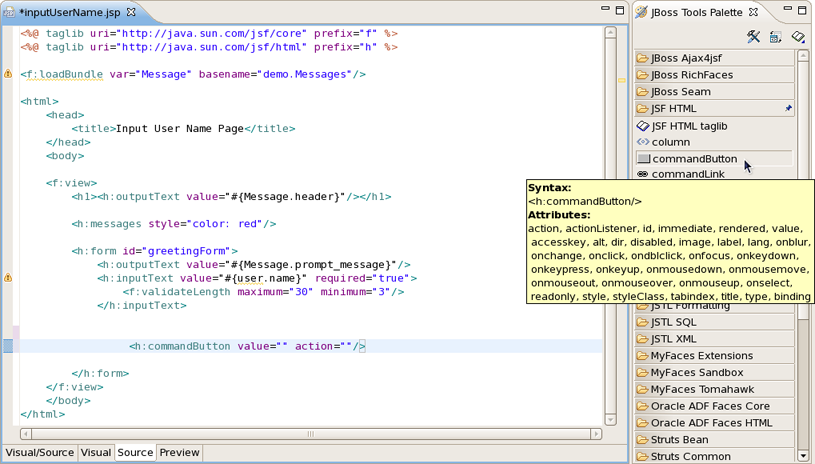Click editor vertical scrollbar up arrow

pos(610,33)
